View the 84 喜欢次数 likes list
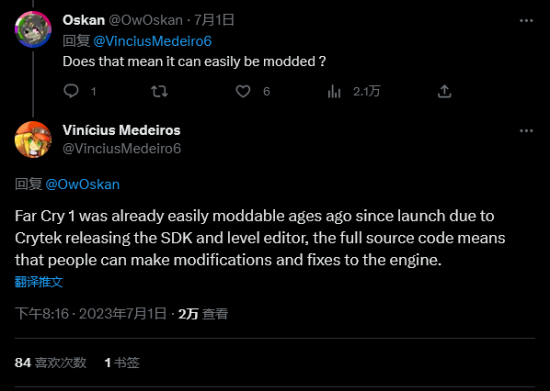 point(51,362)
